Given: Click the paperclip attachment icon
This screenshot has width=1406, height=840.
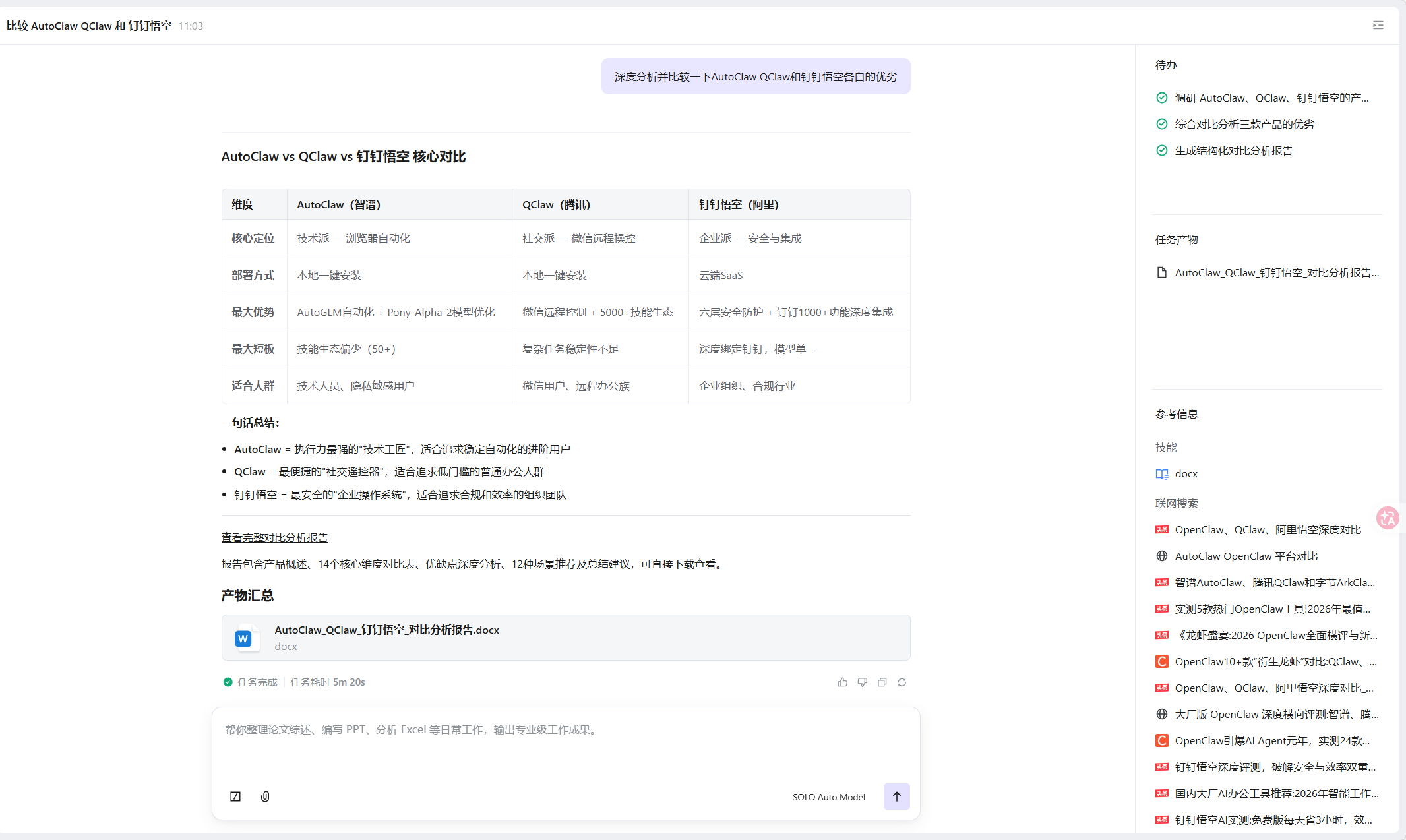Looking at the screenshot, I should tap(265, 796).
